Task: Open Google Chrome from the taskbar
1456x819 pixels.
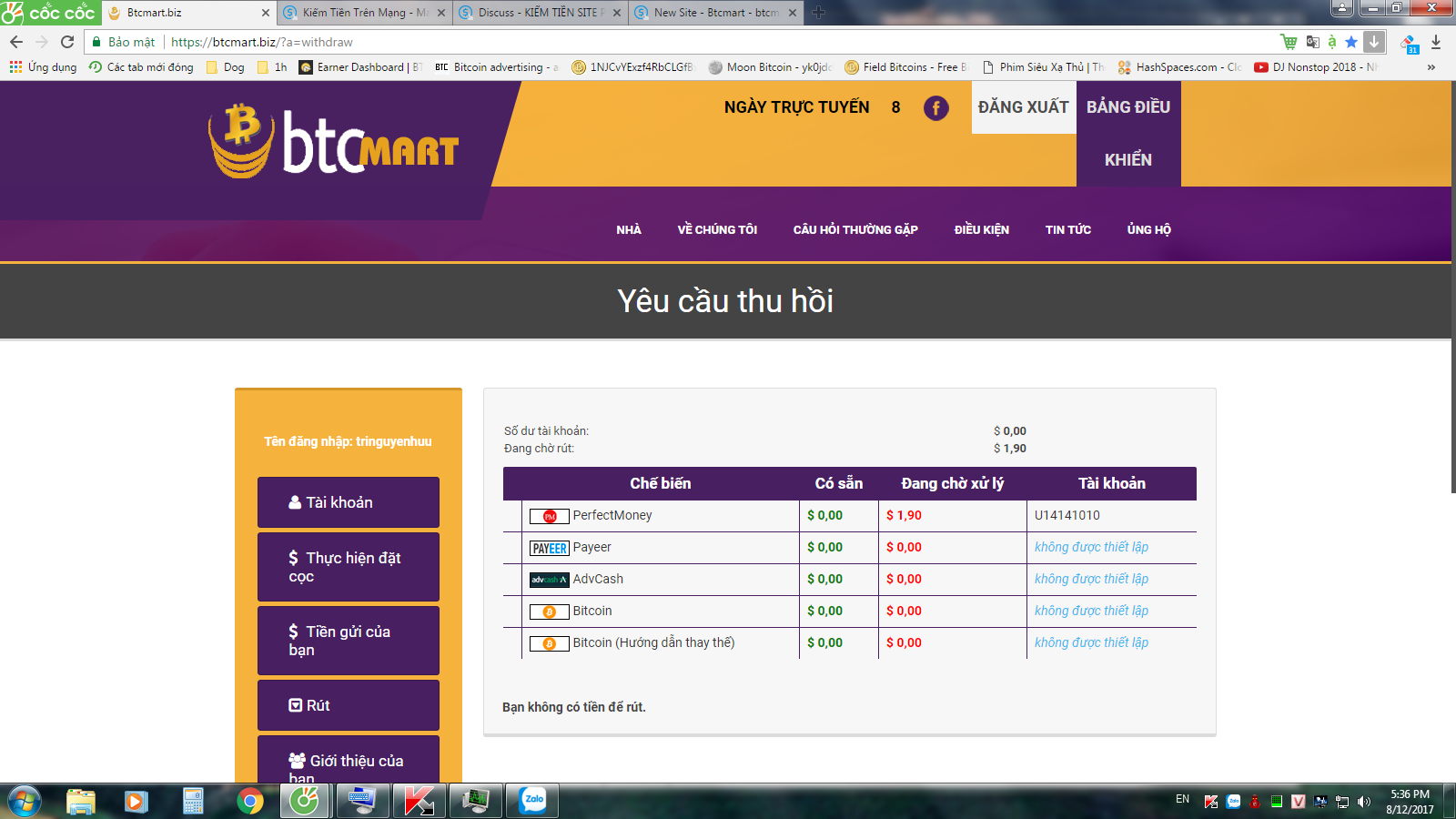Action: (249, 802)
